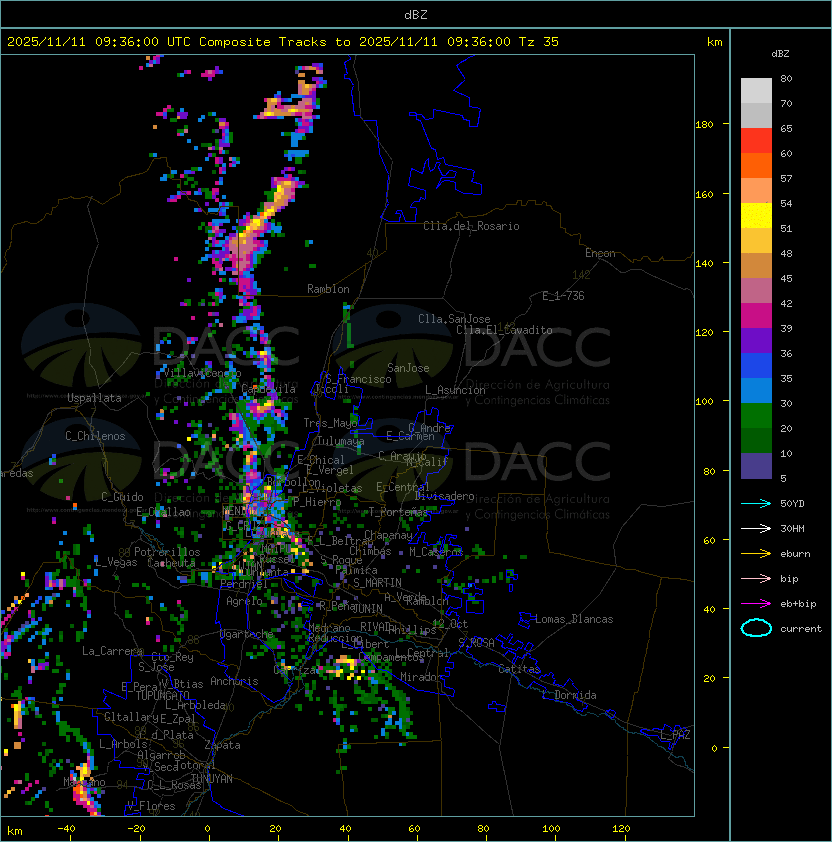Click the 'La_Carrera' map label
Screen dimensions: 832x842
tap(112, 651)
